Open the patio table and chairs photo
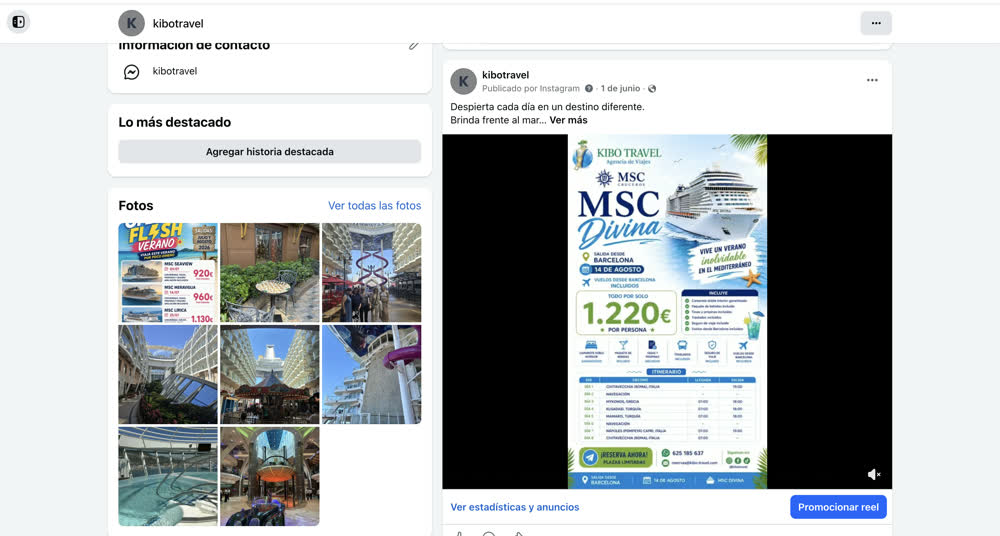Image resolution: width=1000 pixels, height=536 pixels. point(270,272)
